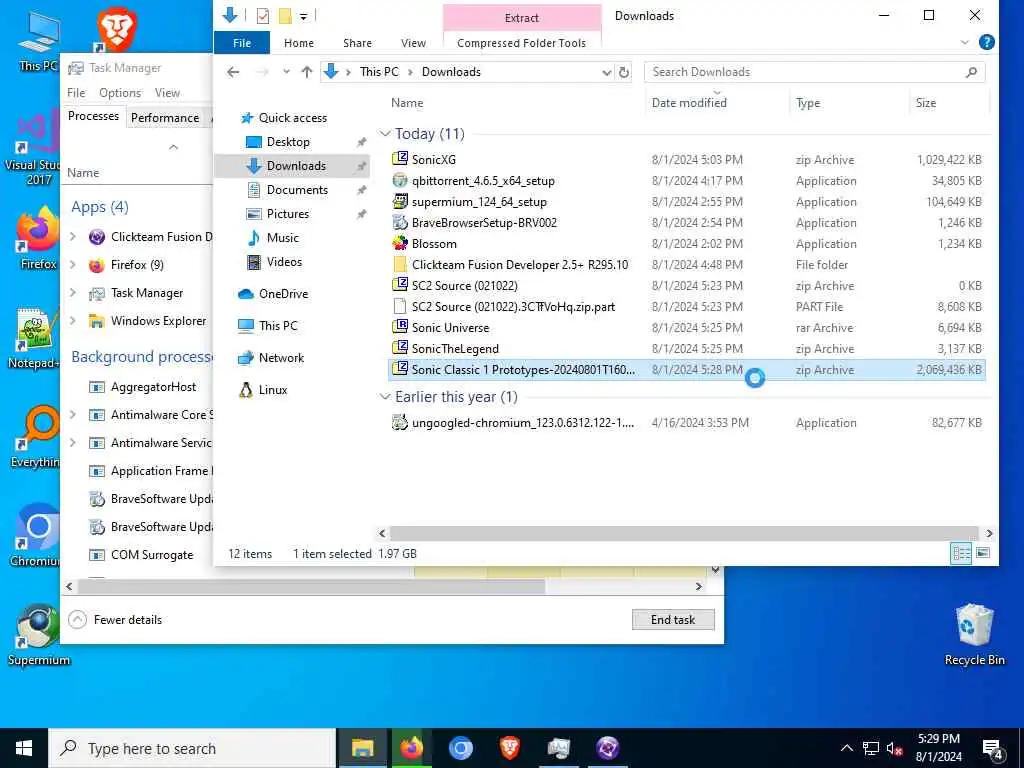Expand Firefox (9) process in Task Manager
Image resolution: width=1024 pixels, height=768 pixels.
click(73, 264)
